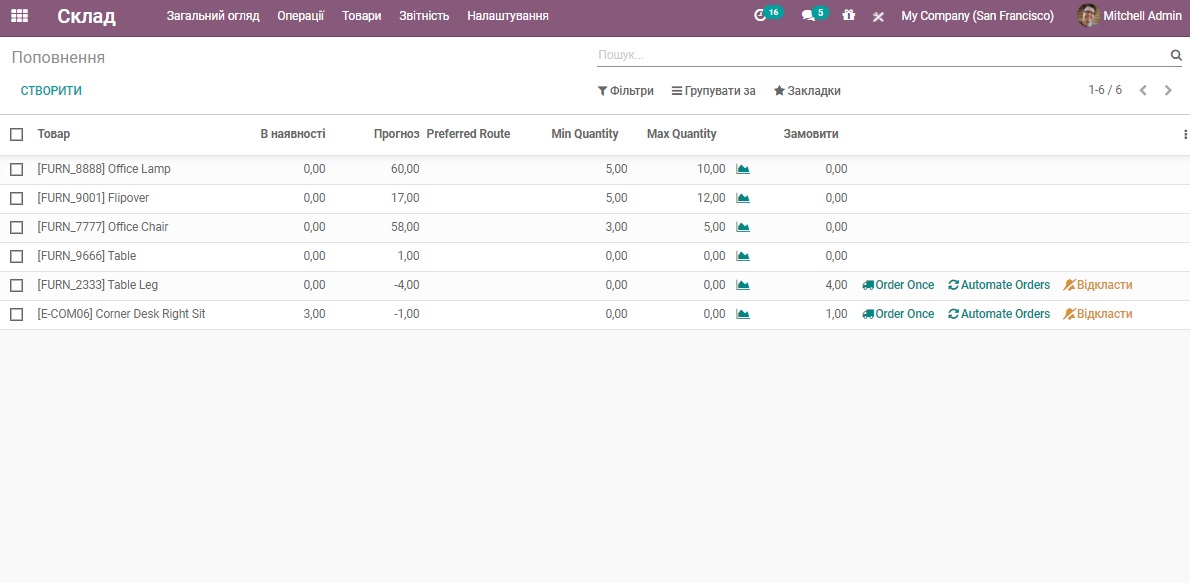
Task: Open the Звітність menu
Action: [x=424, y=16]
